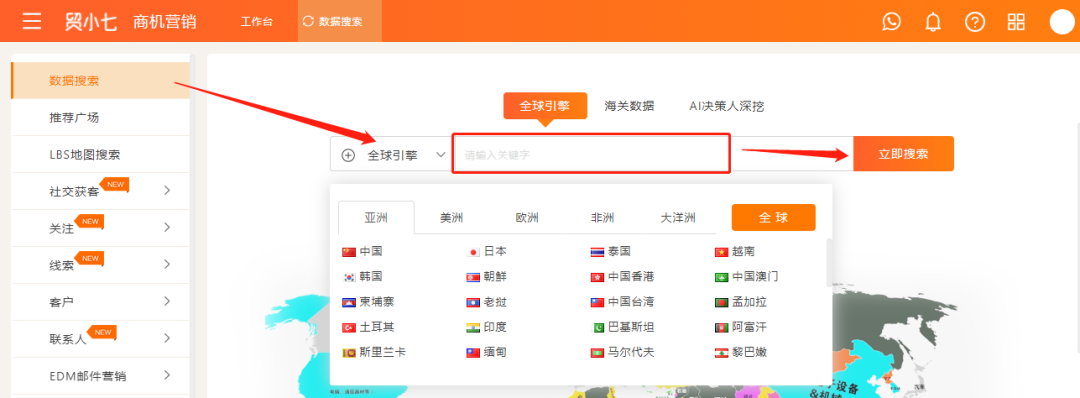Select 美洲 continent tab

(x=452, y=218)
